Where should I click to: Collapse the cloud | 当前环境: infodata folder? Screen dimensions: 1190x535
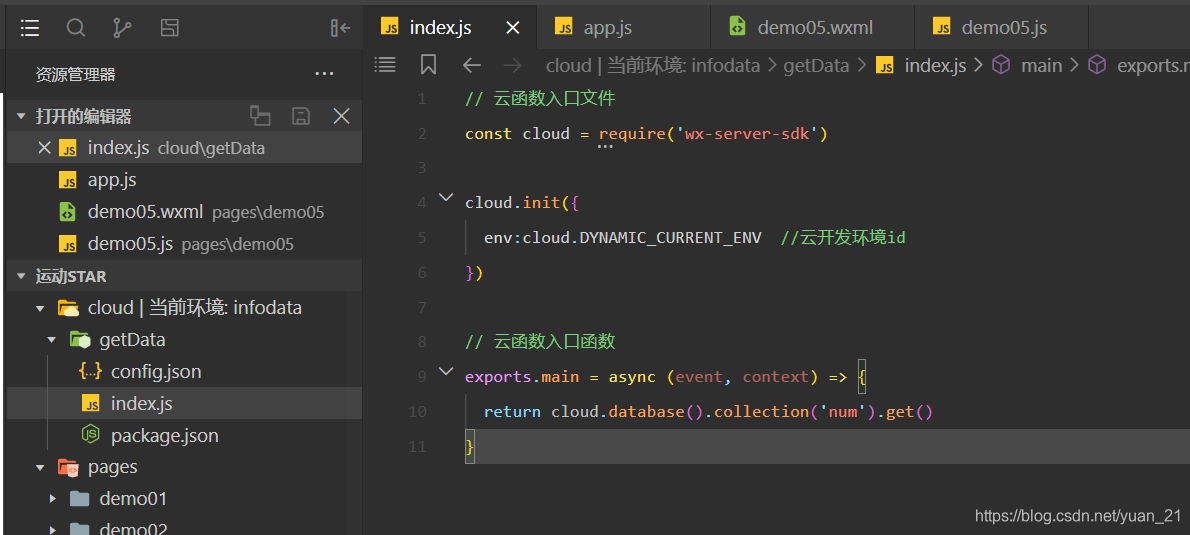(40, 308)
